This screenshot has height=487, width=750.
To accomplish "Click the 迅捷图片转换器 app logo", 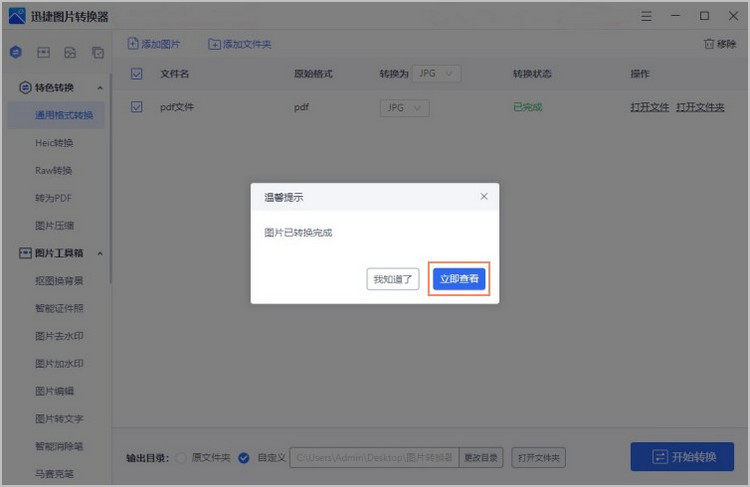I will pos(17,16).
